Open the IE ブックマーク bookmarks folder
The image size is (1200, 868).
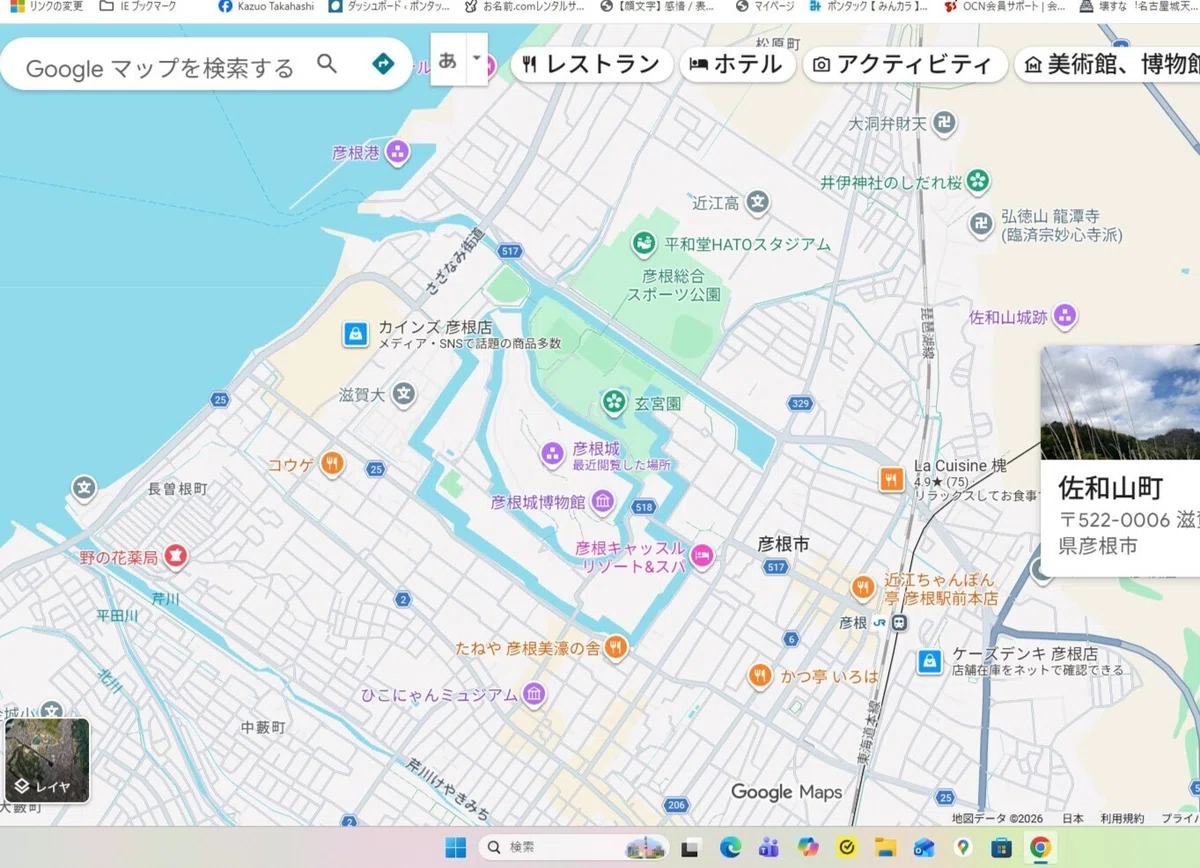[140, 6]
